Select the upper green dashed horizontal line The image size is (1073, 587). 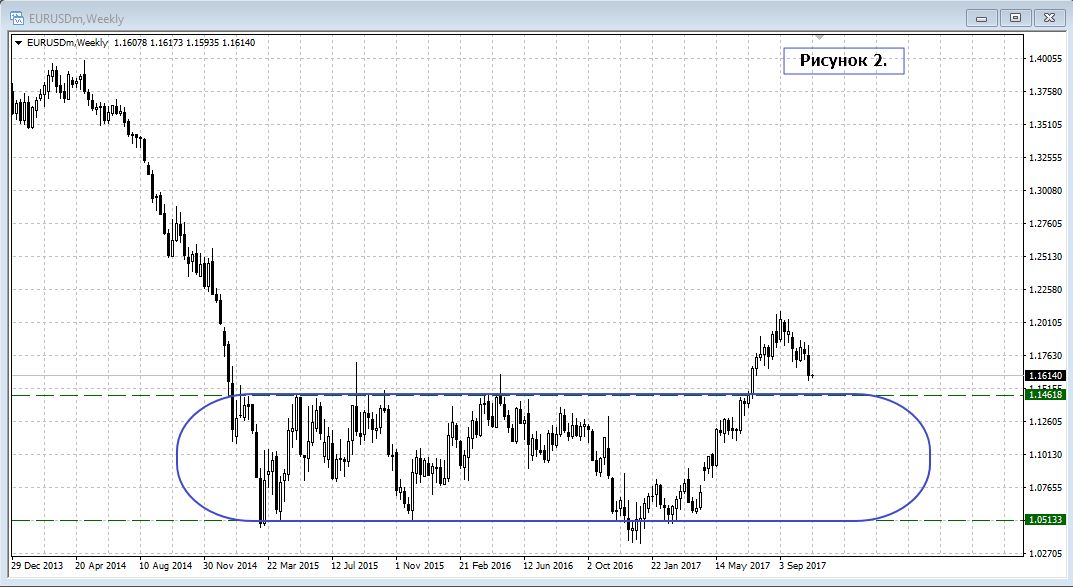(x=100, y=396)
